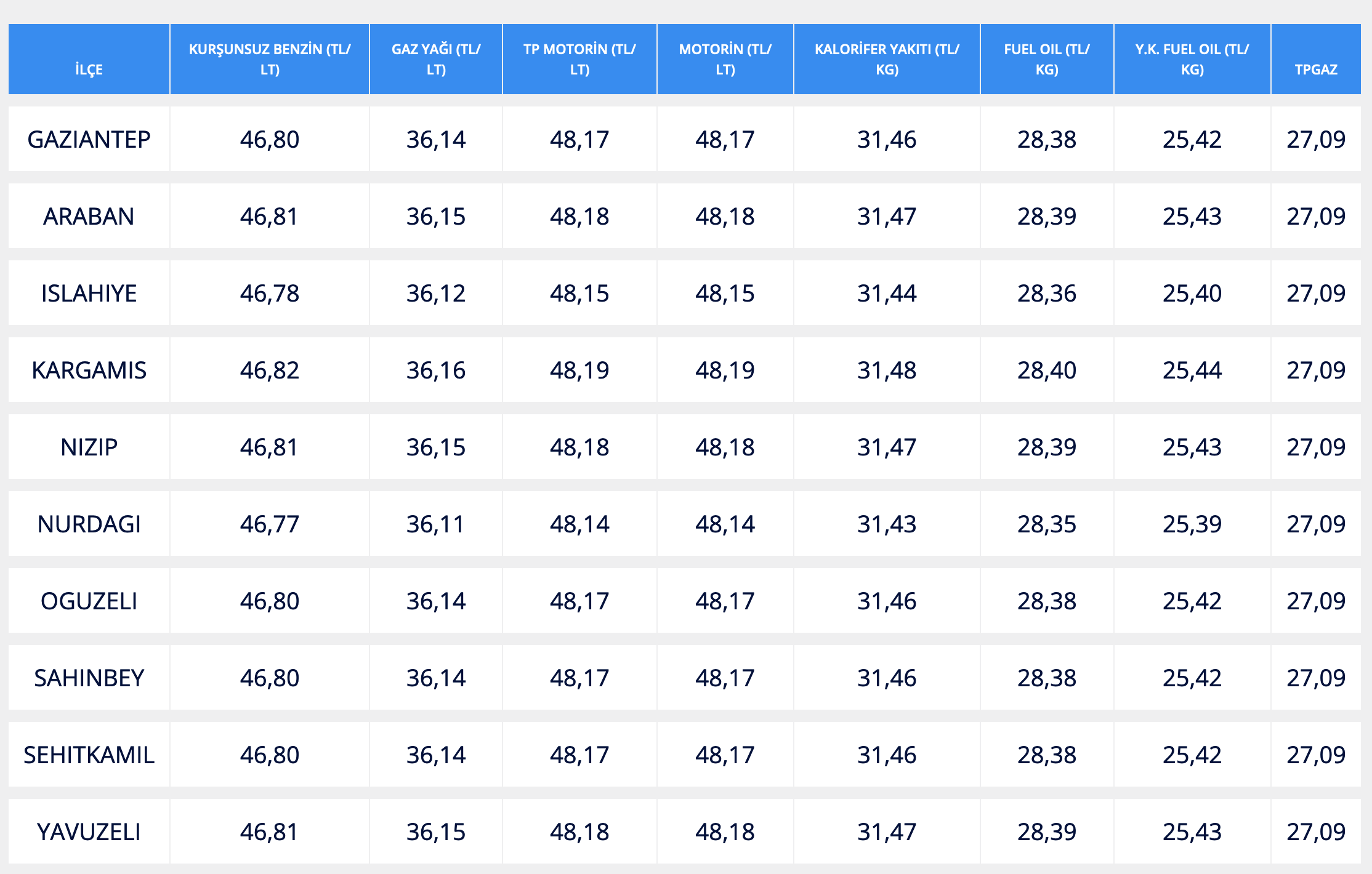
Task: Click the KURŞUNSUZ BENZİN column header
Action: 270,59
